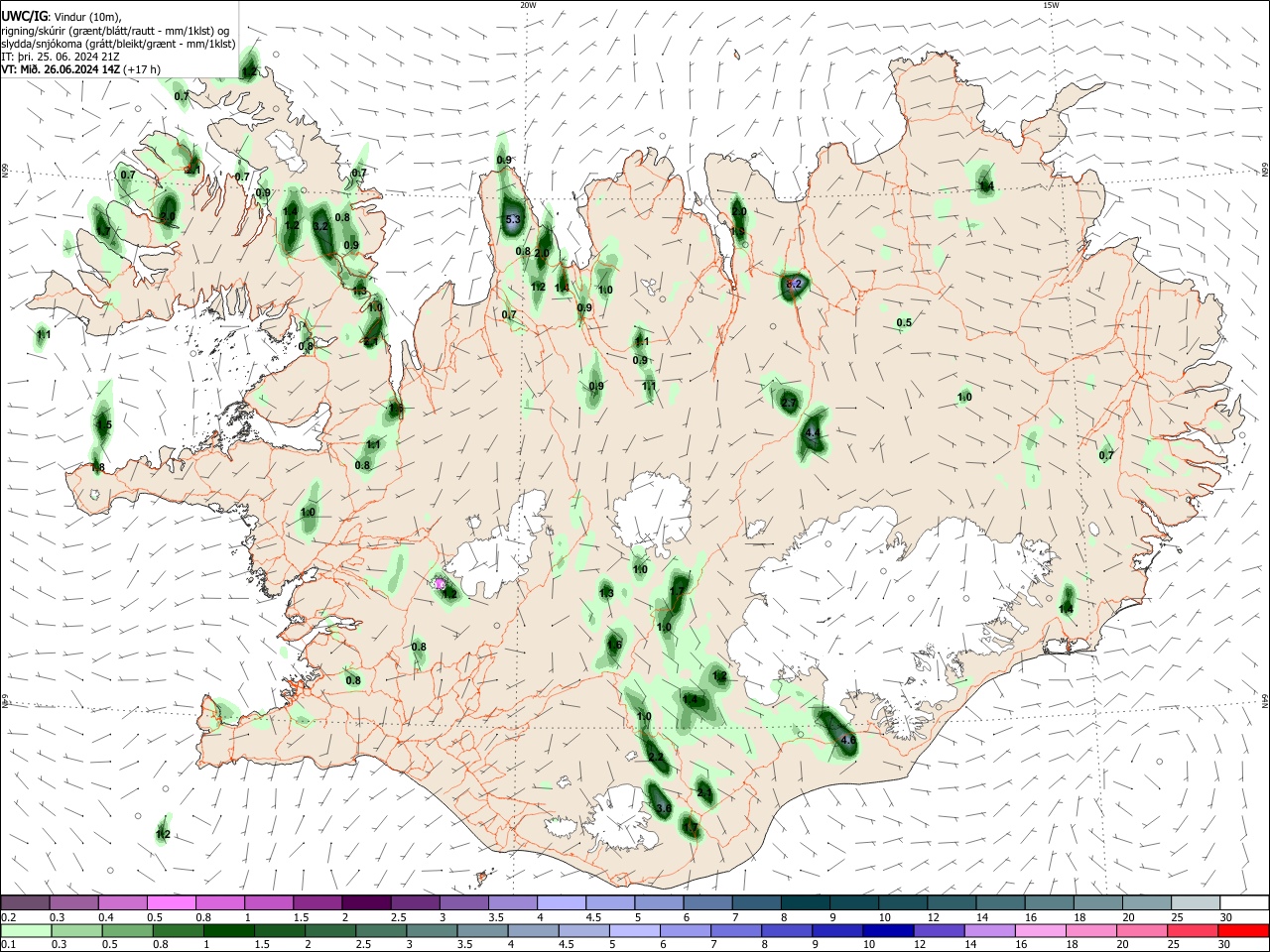Screen dimensions: 1270x952
Task: Choose the darkest green swatch between 1 and 1.5, lower legend row
Action: coord(229,930)
